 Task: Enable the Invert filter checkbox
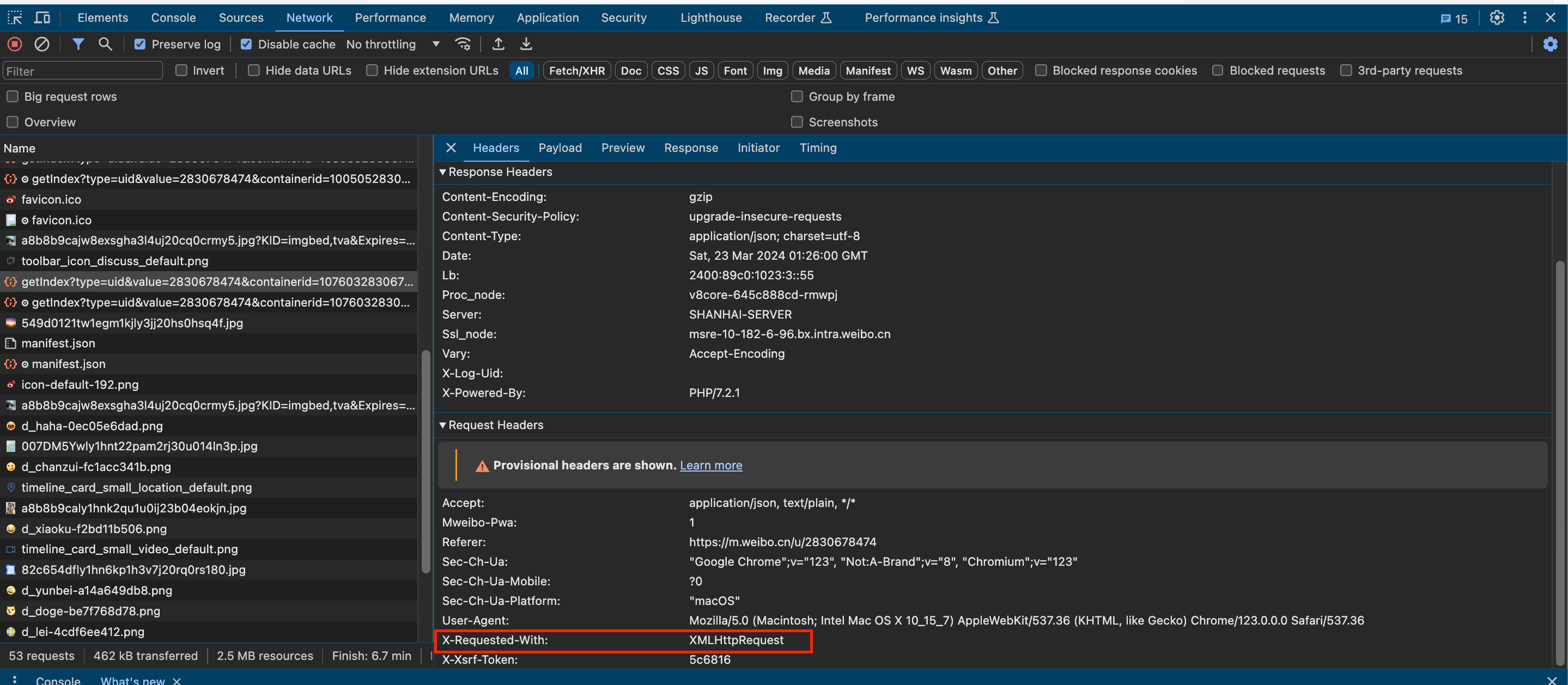[181, 70]
